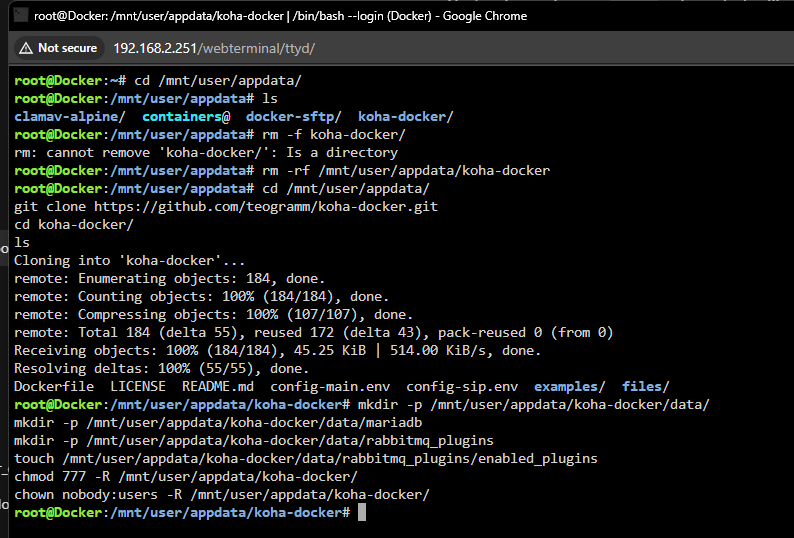Viewport: 794px width, 538px height.
Task: Click 'remote: Total 184' line
Action: click(x=313, y=332)
